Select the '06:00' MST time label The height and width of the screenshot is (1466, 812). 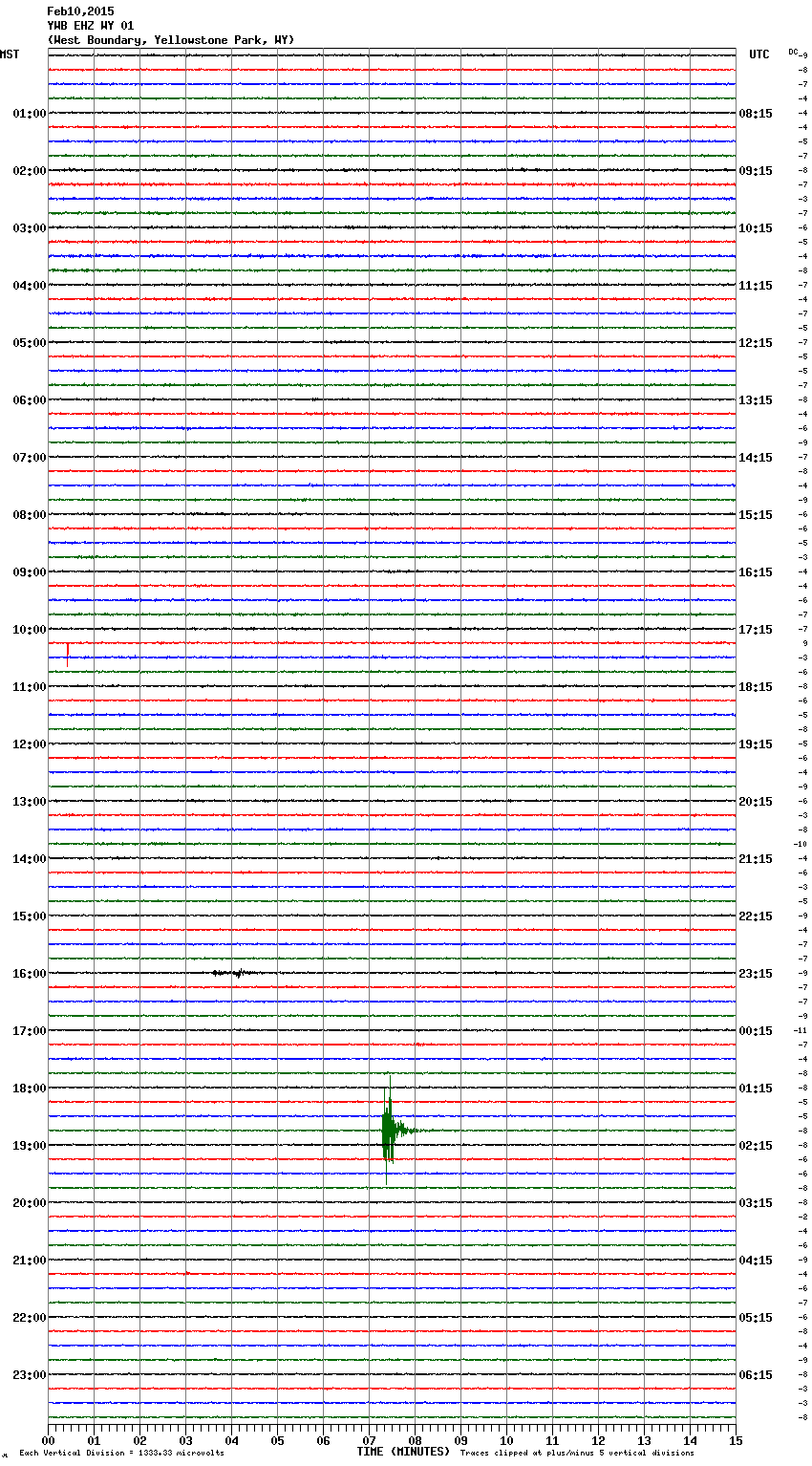coord(30,400)
